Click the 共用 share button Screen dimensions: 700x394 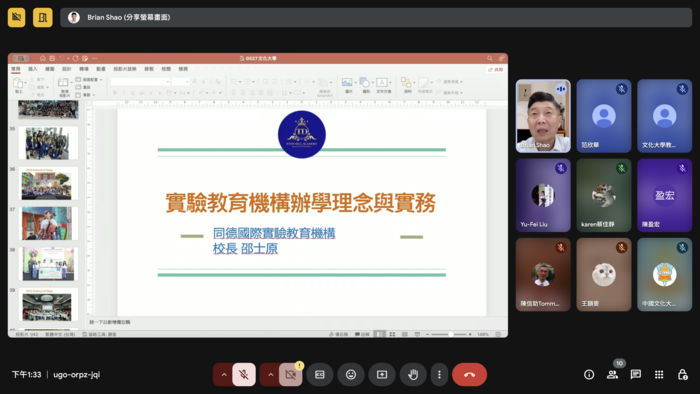(496, 70)
